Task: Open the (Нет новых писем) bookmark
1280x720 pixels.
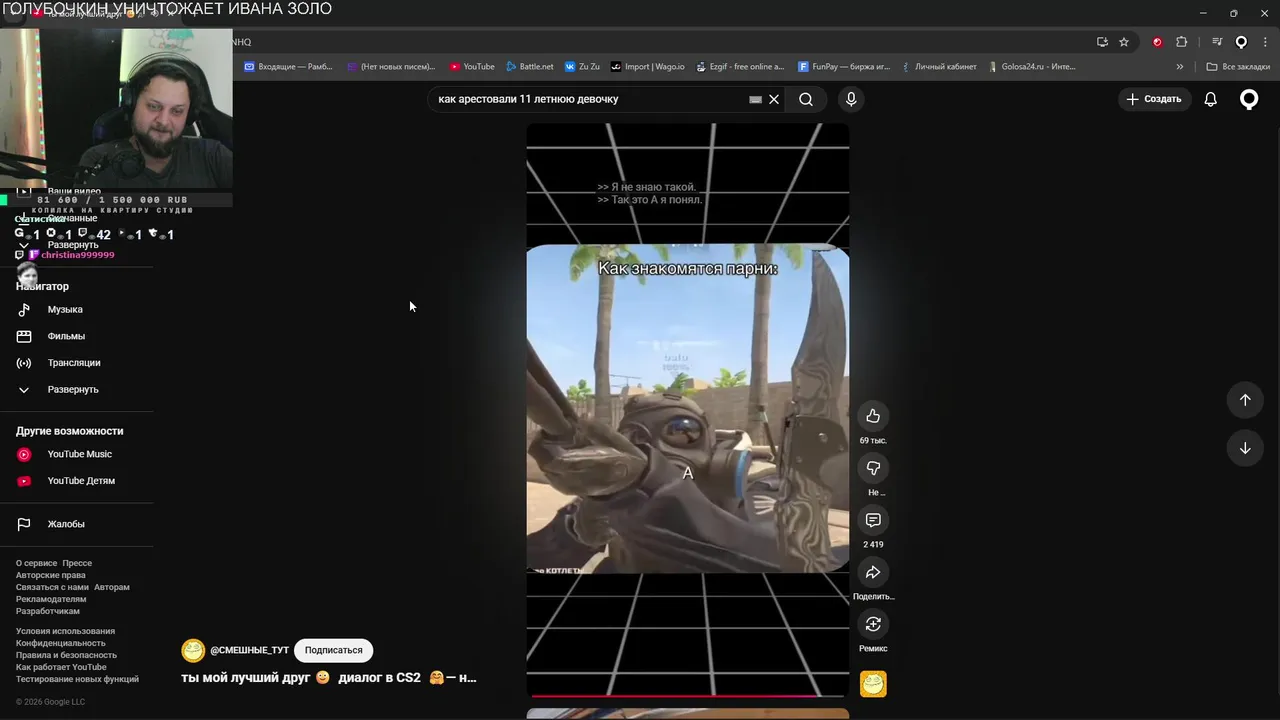Action: pyautogui.click(x=391, y=67)
